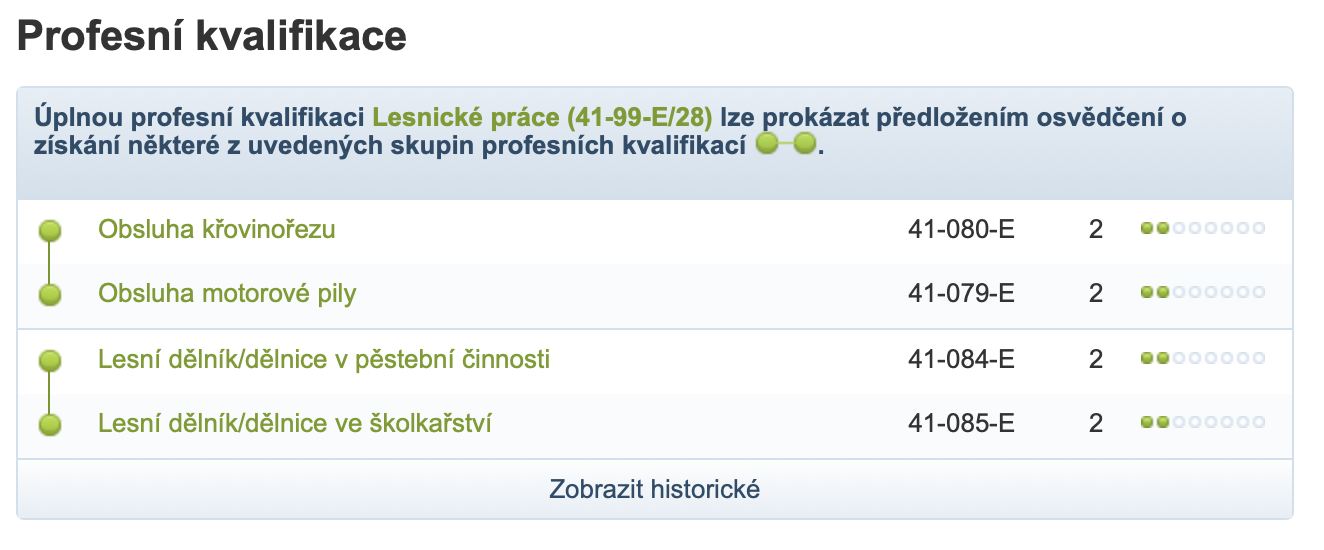Click level dots indicator for code 41-085-E
This screenshot has height=550, width=1324.
1202,423
